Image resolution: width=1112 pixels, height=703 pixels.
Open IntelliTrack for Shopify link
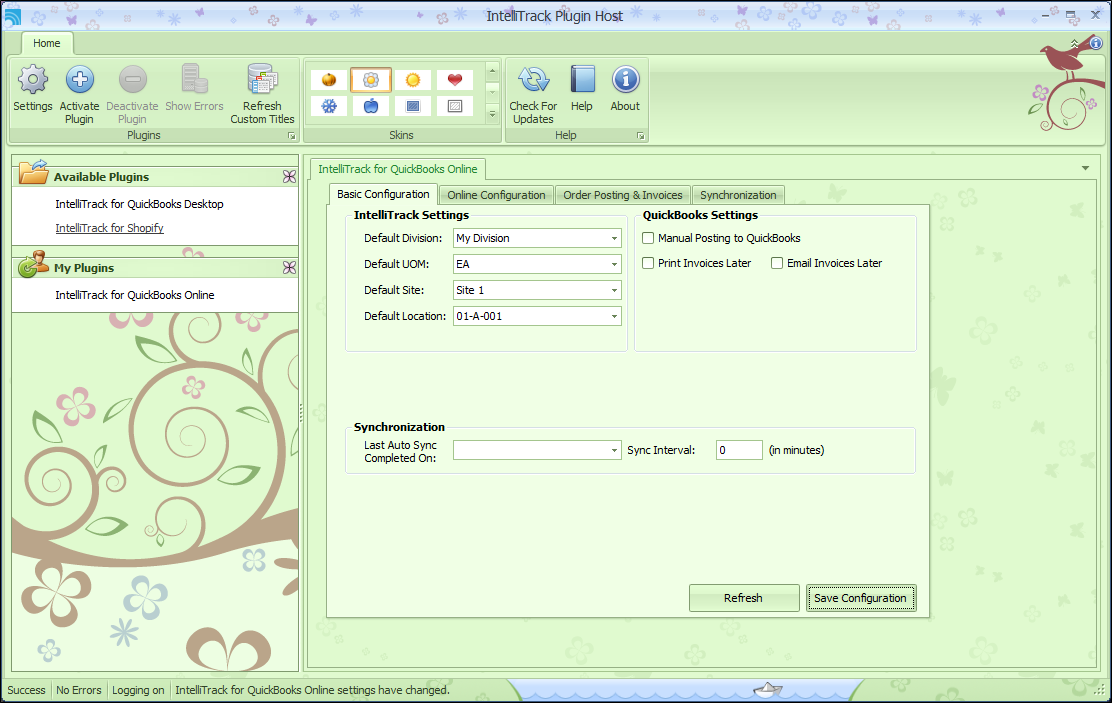coord(110,228)
